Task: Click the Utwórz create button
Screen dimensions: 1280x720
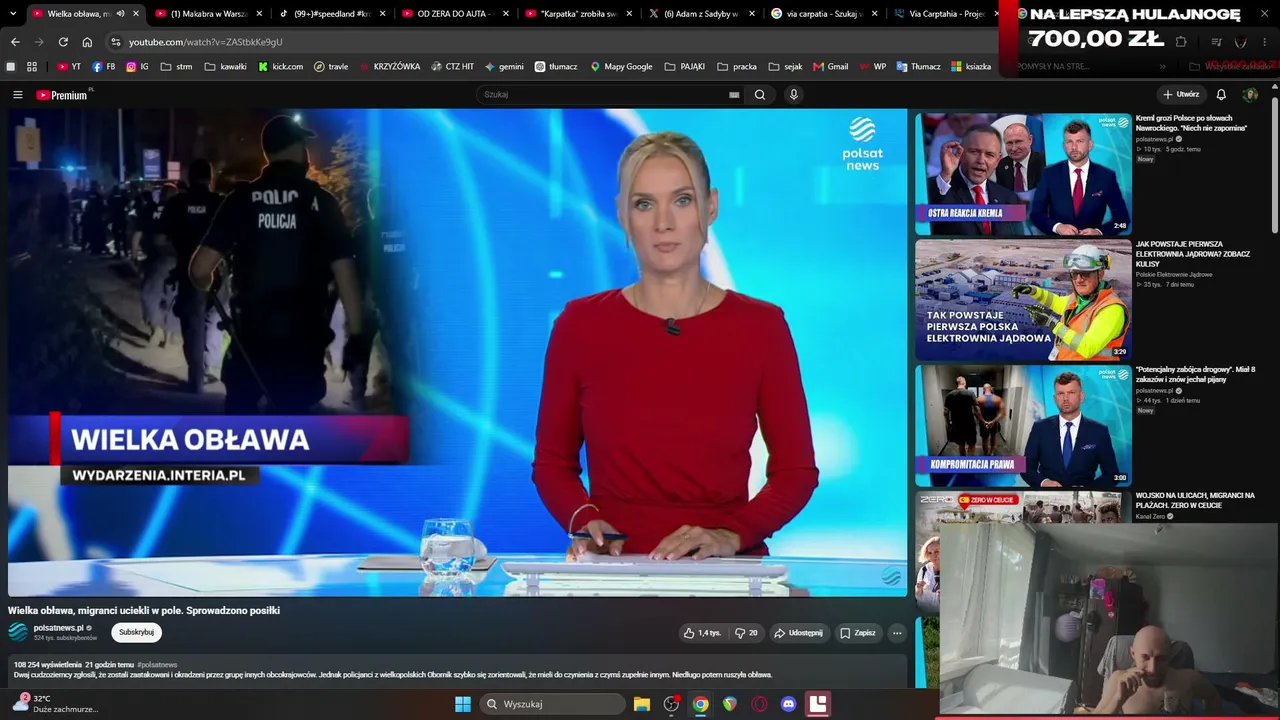Action: pos(1181,95)
